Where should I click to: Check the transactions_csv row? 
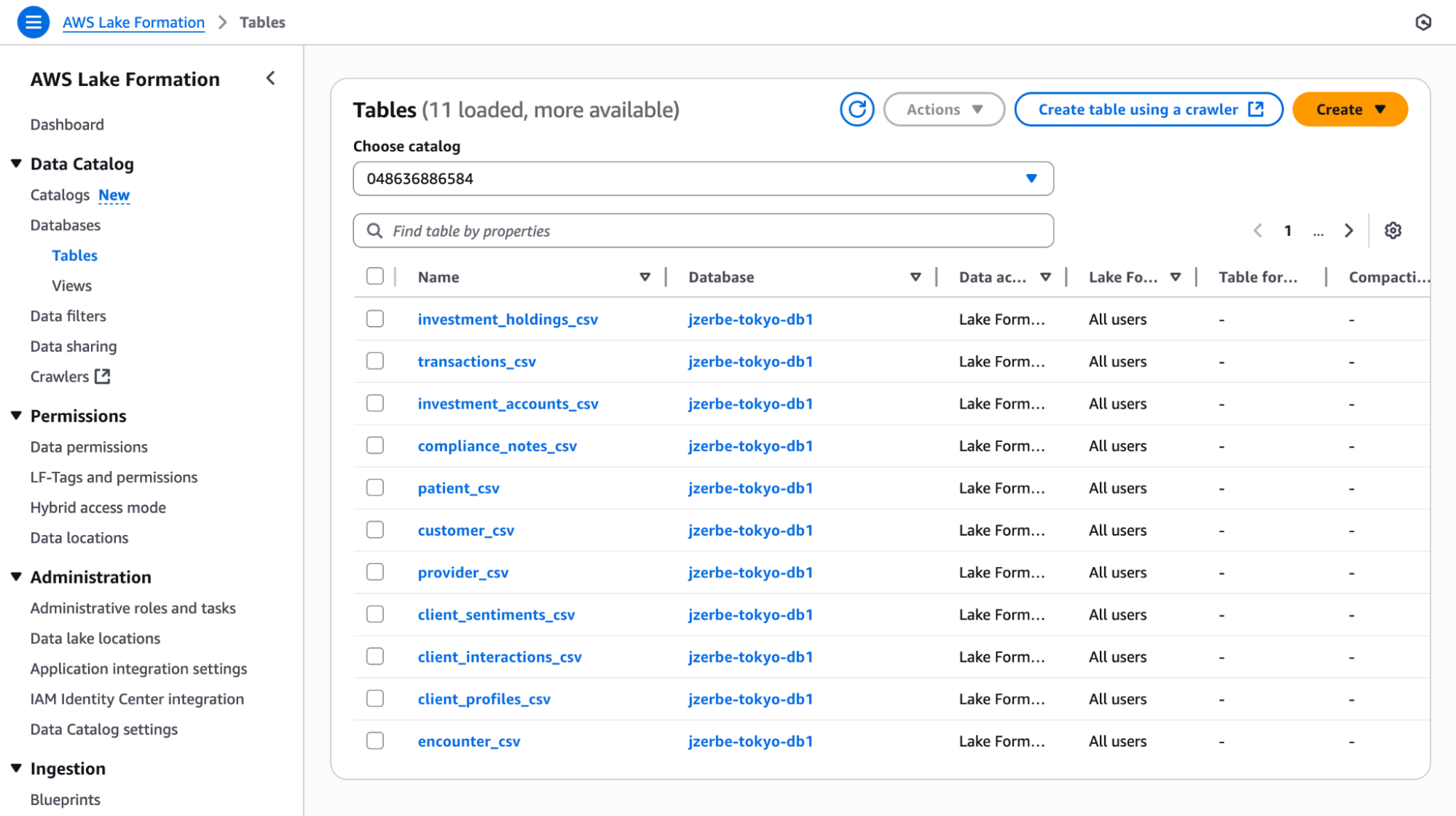375,361
